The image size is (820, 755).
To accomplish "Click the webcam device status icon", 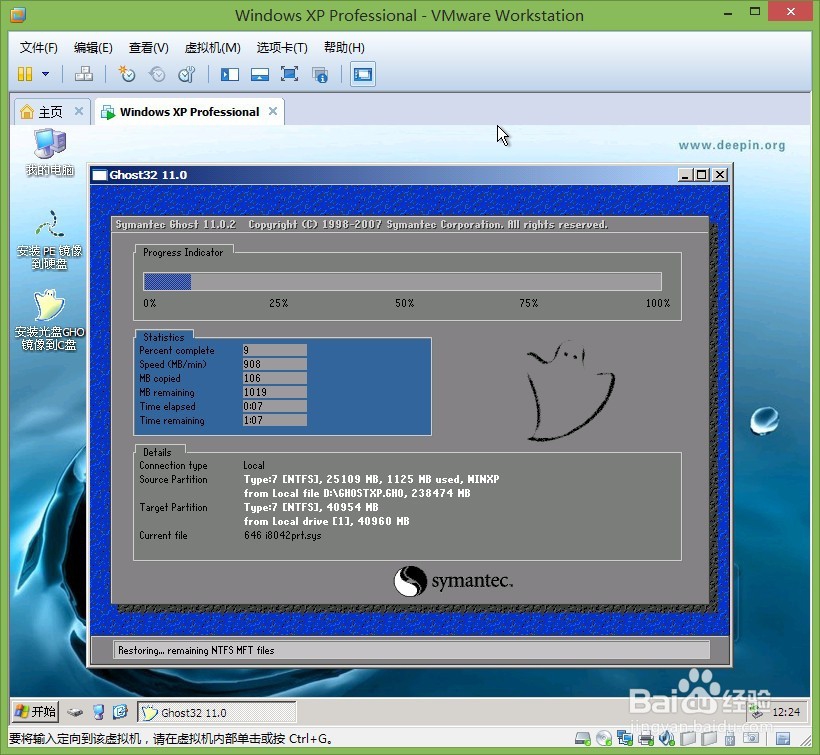I will point(751,738).
